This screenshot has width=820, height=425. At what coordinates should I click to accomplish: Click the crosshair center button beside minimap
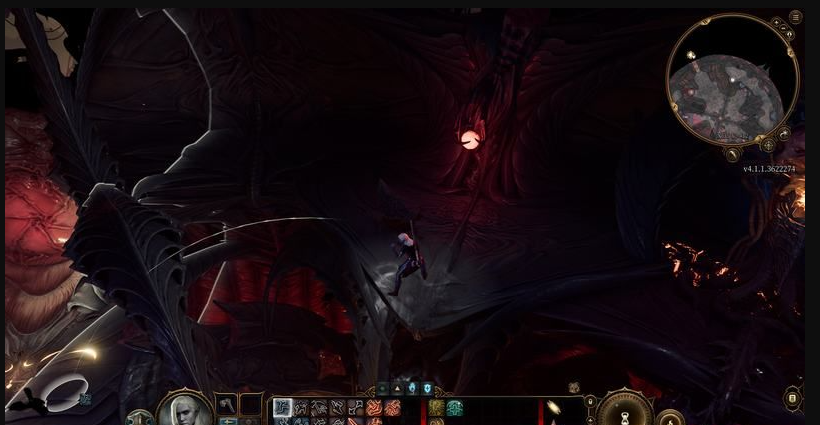(x=768, y=145)
